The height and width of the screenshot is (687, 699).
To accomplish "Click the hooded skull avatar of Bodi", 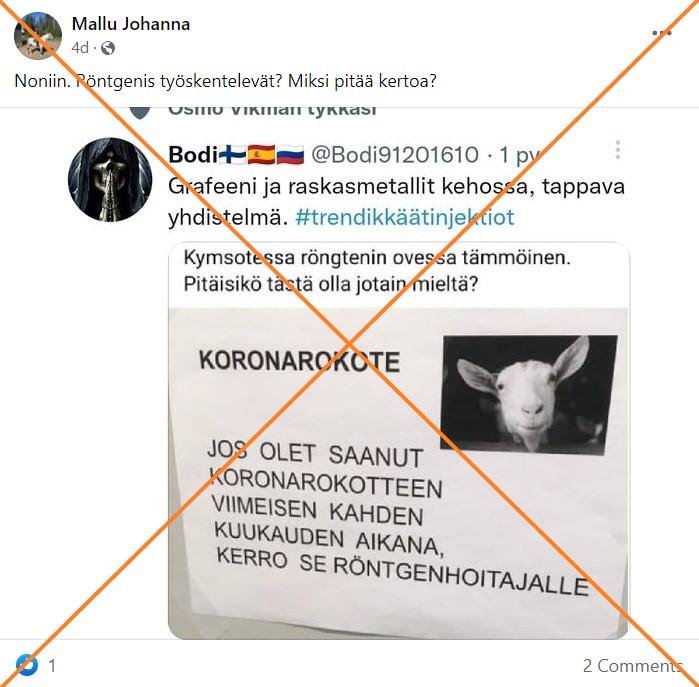I will (110, 180).
